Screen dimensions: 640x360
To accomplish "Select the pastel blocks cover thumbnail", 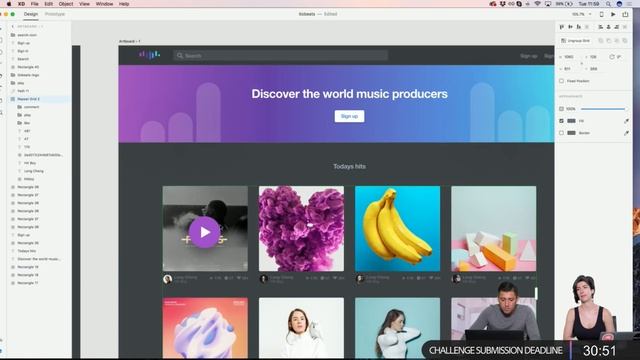I will click(x=493, y=229).
